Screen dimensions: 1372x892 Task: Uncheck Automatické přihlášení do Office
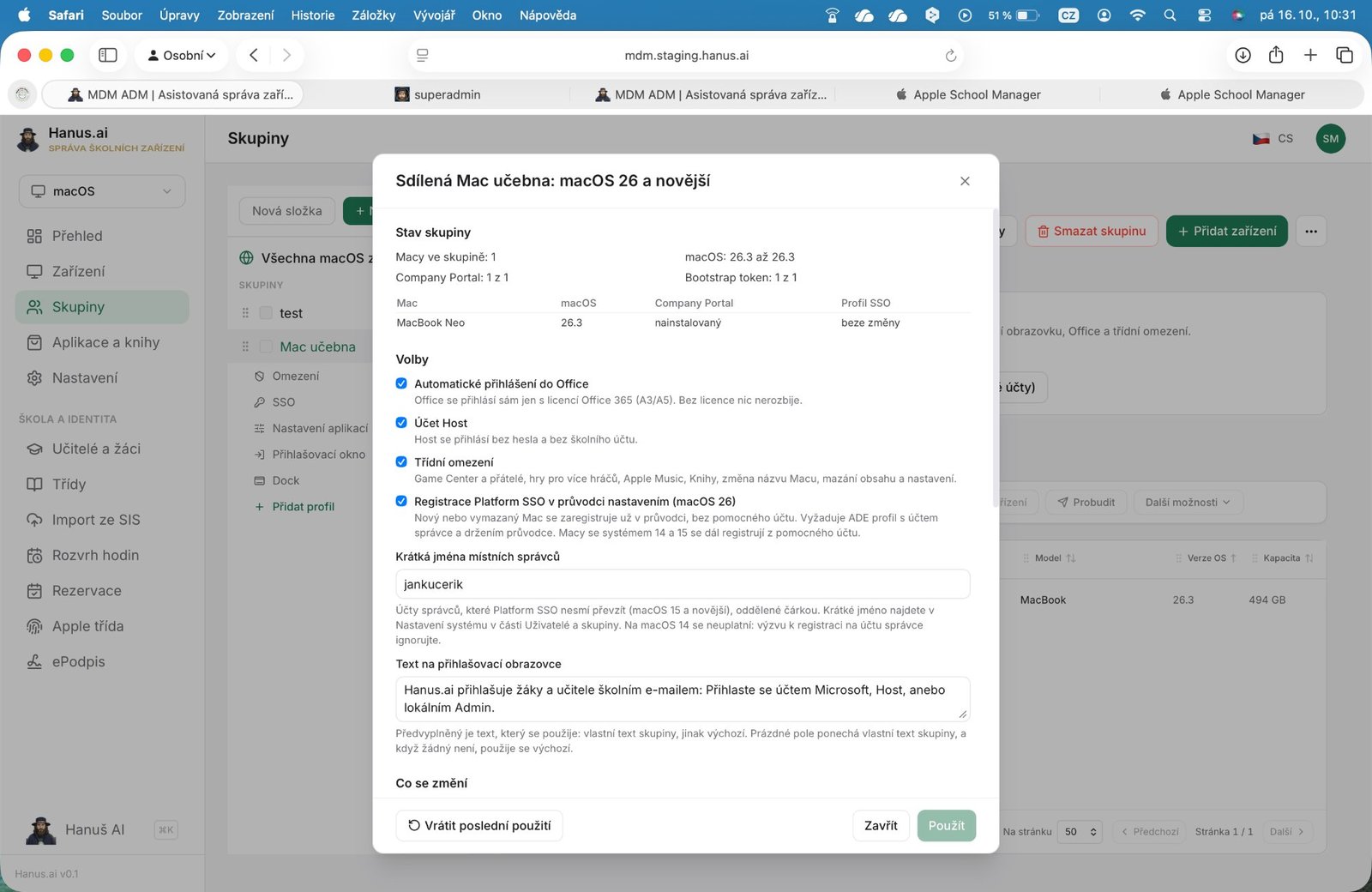pos(401,383)
